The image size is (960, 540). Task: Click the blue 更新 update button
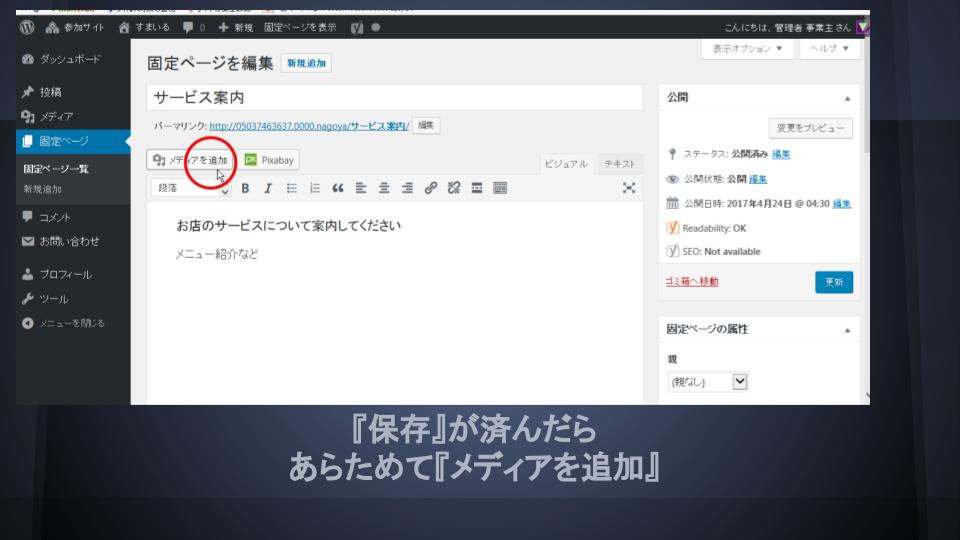pos(833,282)
